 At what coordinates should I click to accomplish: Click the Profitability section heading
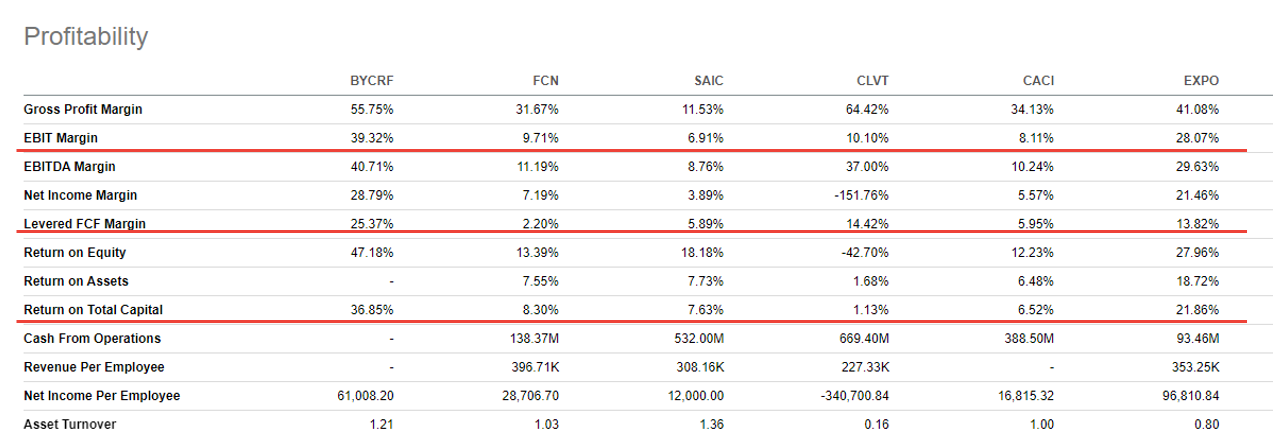coord(86,37)
